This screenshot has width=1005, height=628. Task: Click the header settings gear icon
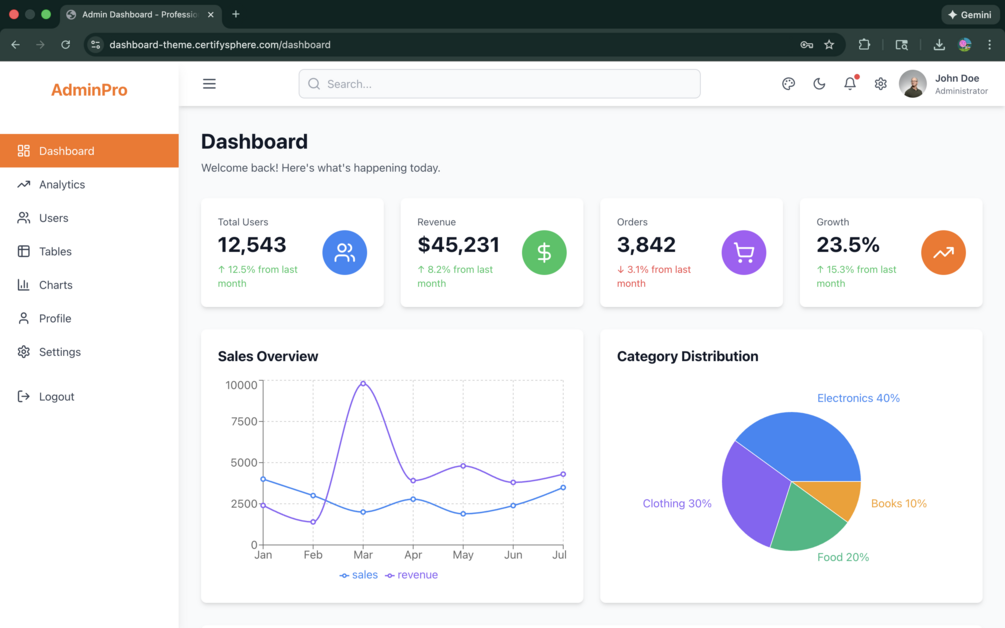tap(881, 84)
